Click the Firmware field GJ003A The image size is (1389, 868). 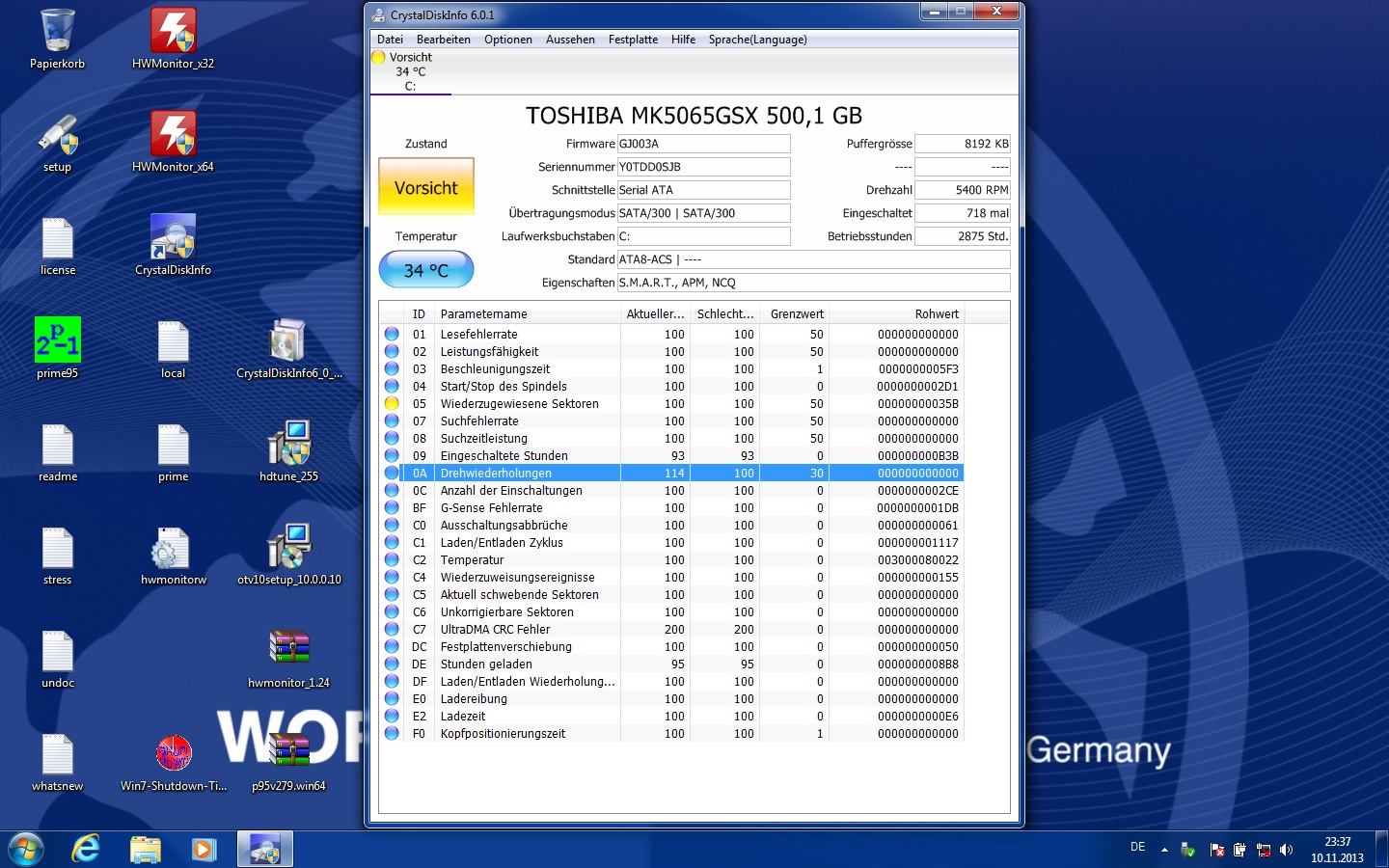[x=704, y=144]
